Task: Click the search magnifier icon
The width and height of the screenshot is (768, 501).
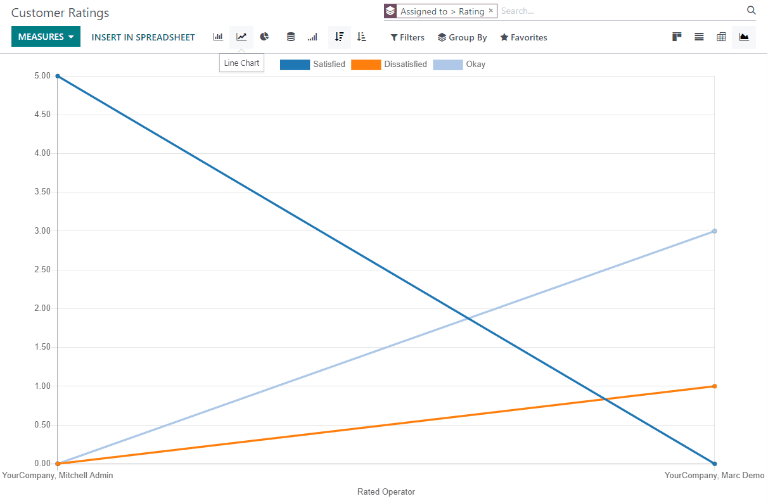Action: point(751,11)
